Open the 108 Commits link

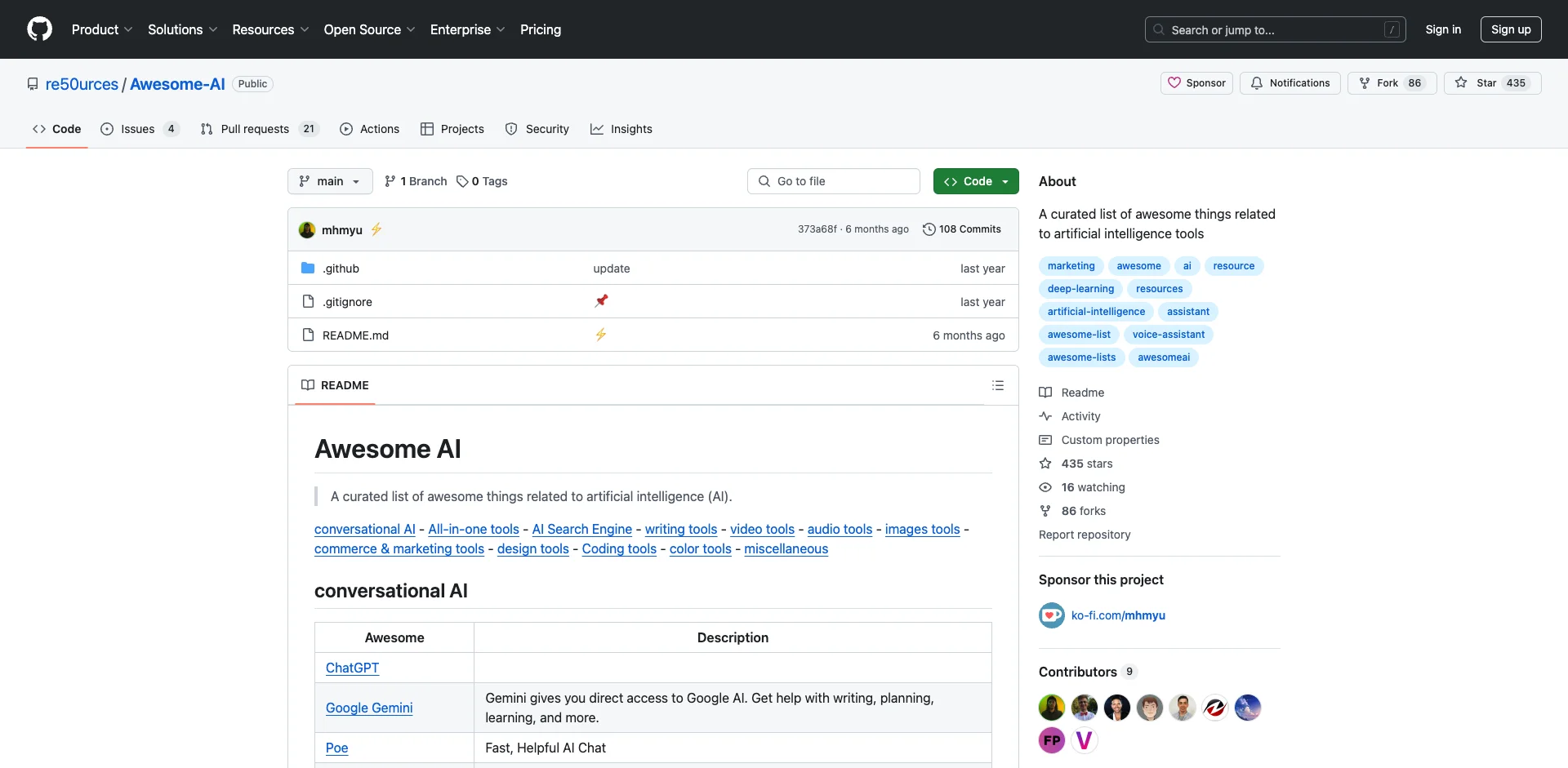pyautogui.click(x=962, y=229)
